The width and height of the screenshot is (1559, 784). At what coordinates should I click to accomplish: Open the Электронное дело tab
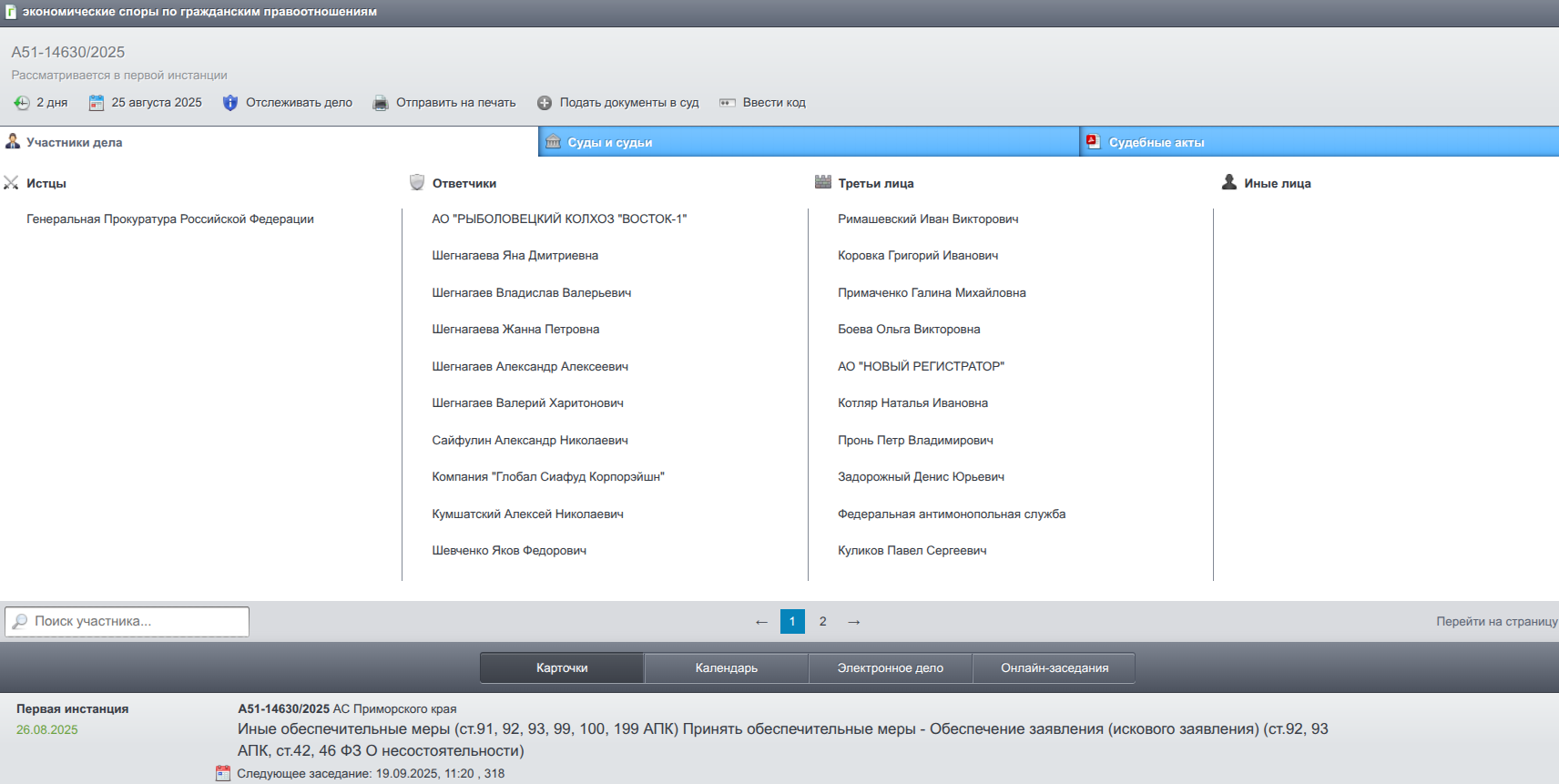coord(890,667)
